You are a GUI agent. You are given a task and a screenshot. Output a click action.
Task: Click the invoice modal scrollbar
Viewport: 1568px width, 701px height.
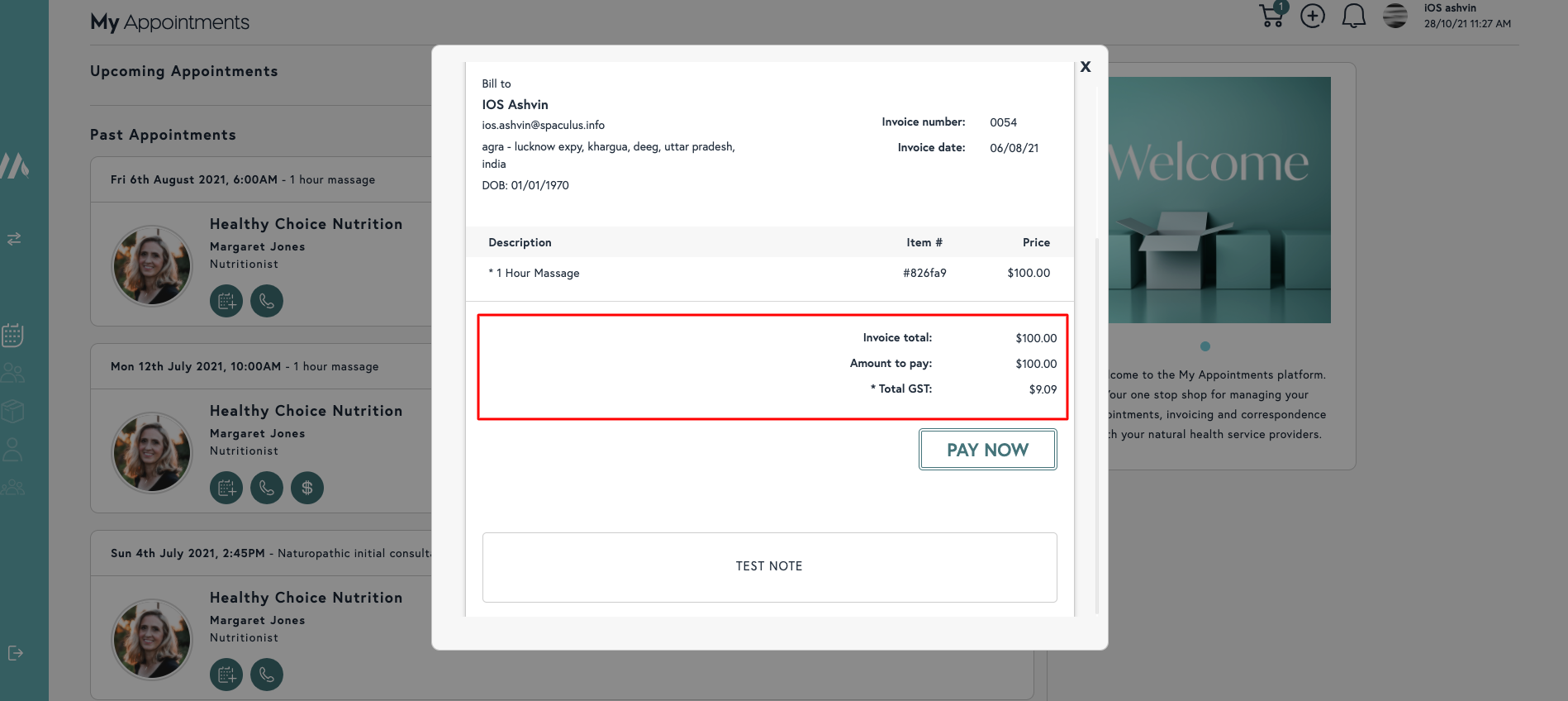[x=1096, y=413]
